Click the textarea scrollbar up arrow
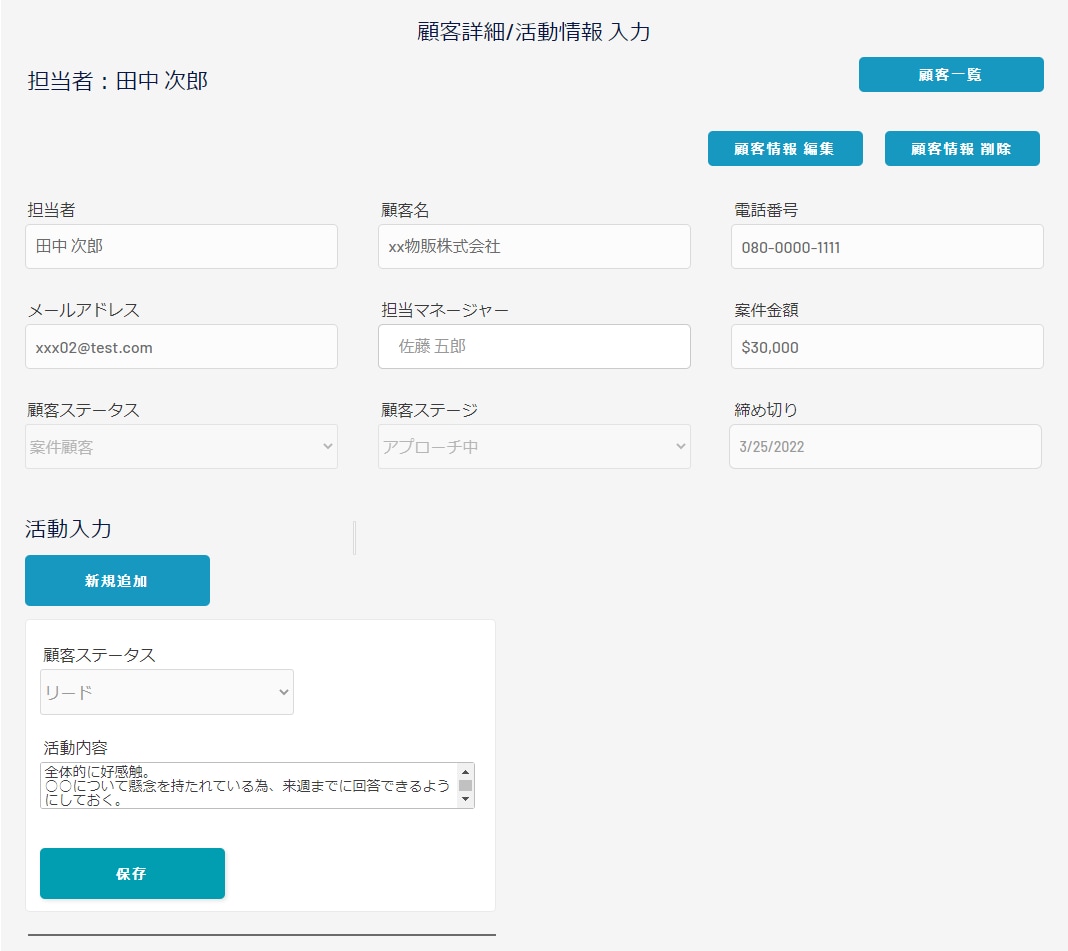 click(x=466, y=772)
